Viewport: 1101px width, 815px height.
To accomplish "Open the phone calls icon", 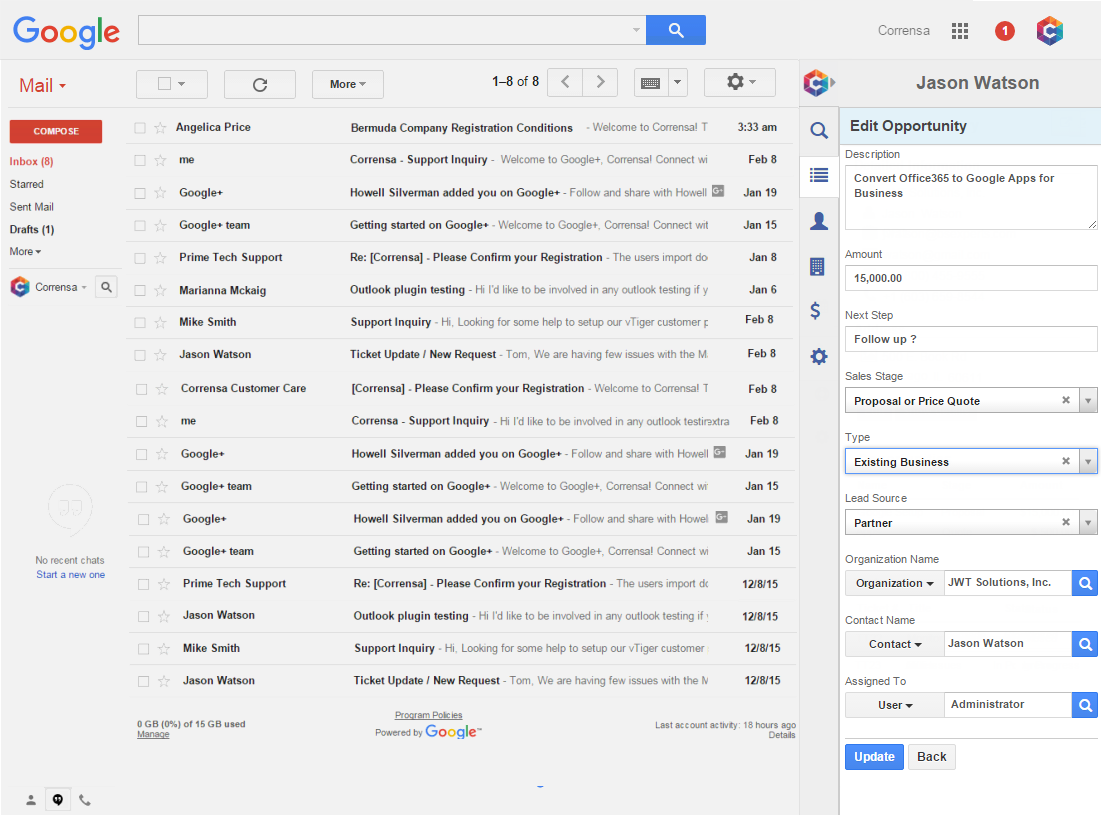I will click(x=85, y=800).
